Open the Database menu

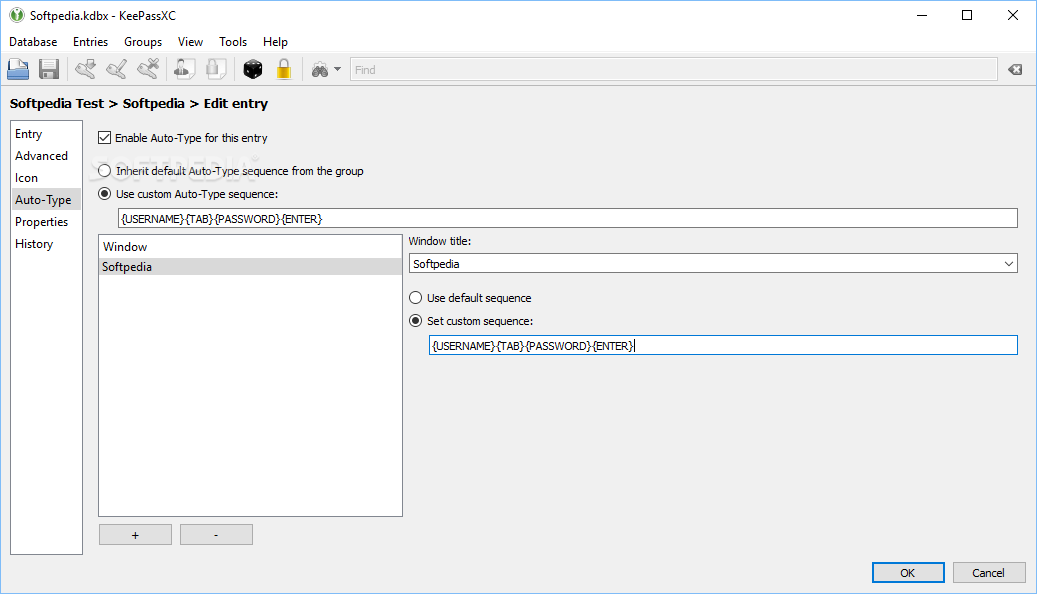click(x=33, y=42)
